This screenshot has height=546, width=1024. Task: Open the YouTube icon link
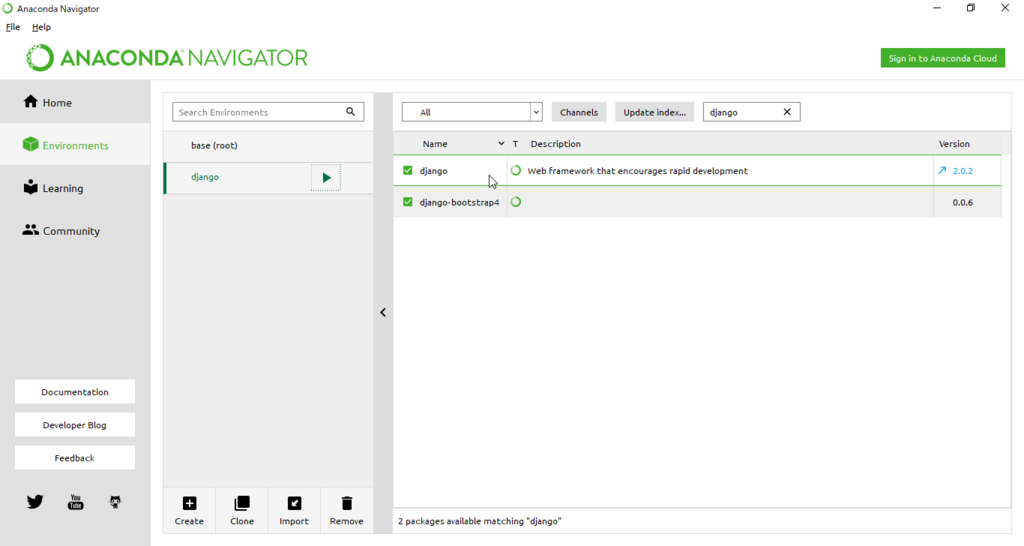click(76, 502)
